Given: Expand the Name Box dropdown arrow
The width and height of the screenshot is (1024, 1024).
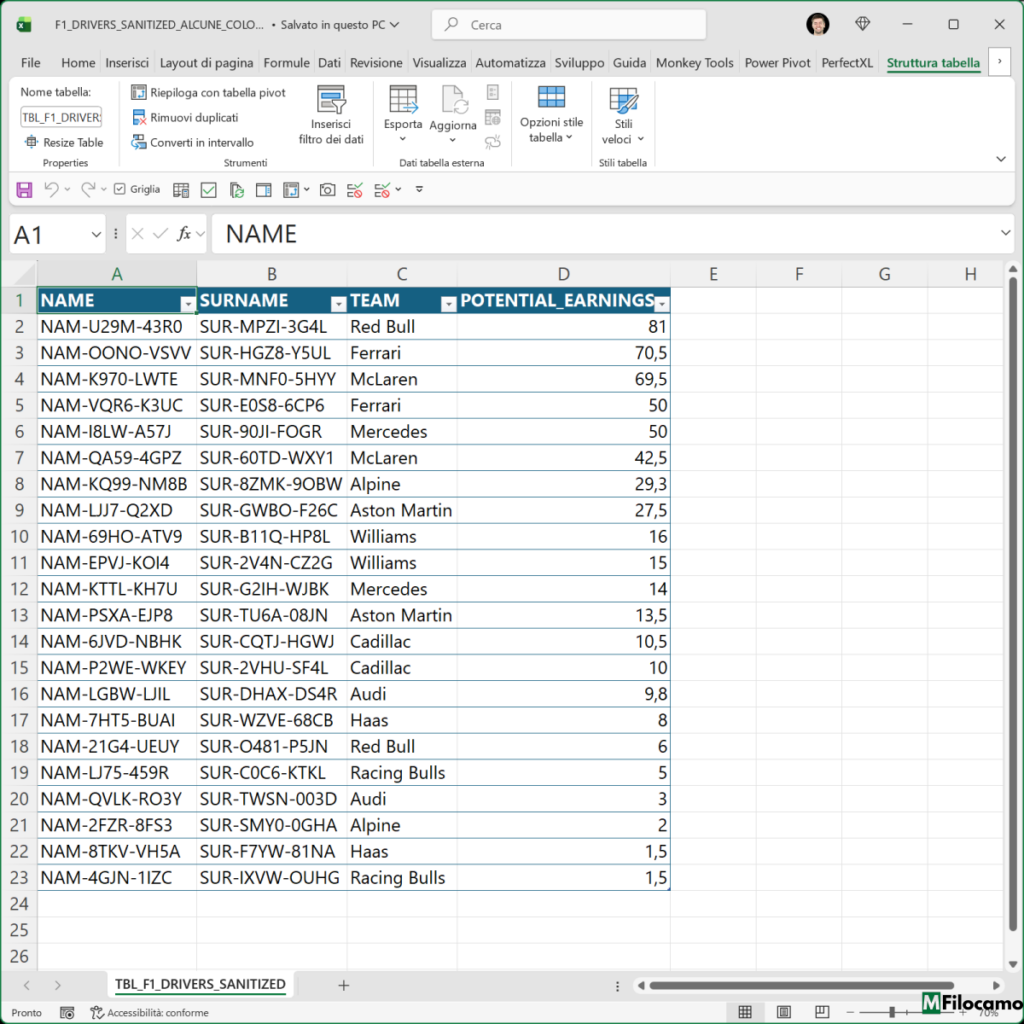Looking at the screenshot, I should pyautogui.click(x=96, y=234).
